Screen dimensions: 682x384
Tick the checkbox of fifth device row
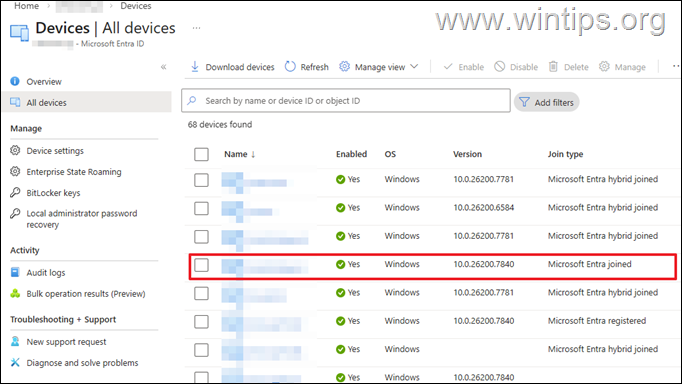point(201,293)
